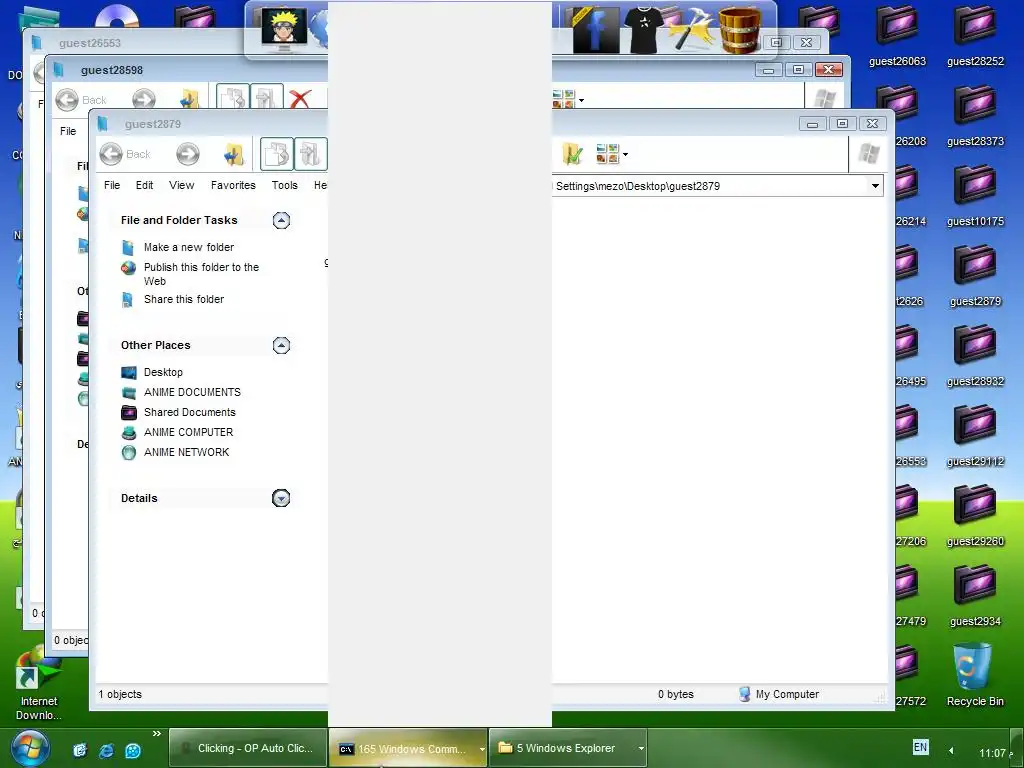Open ANIME DOCUMENTS link

click(x=192, y=392)
